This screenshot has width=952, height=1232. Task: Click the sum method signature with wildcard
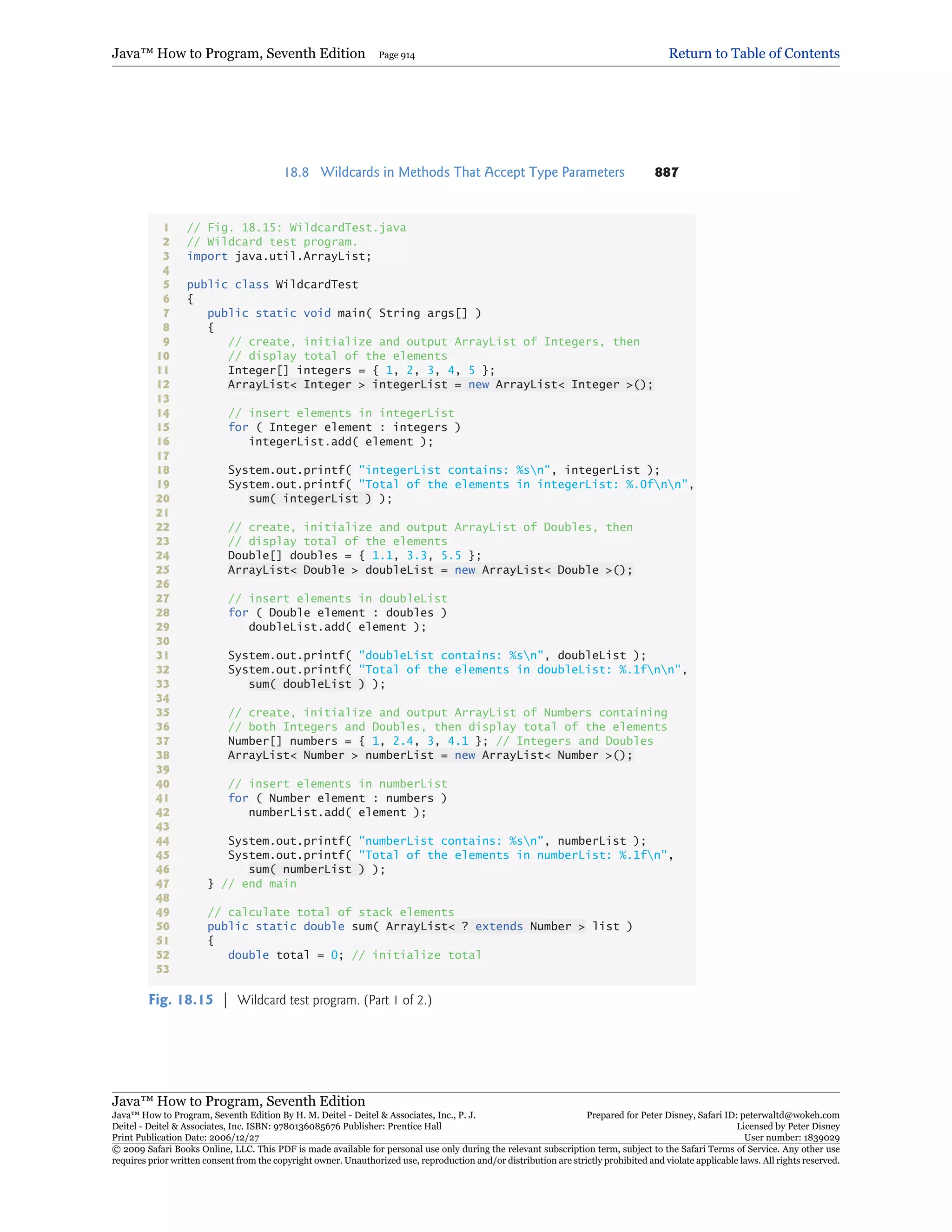click(420, 926)
